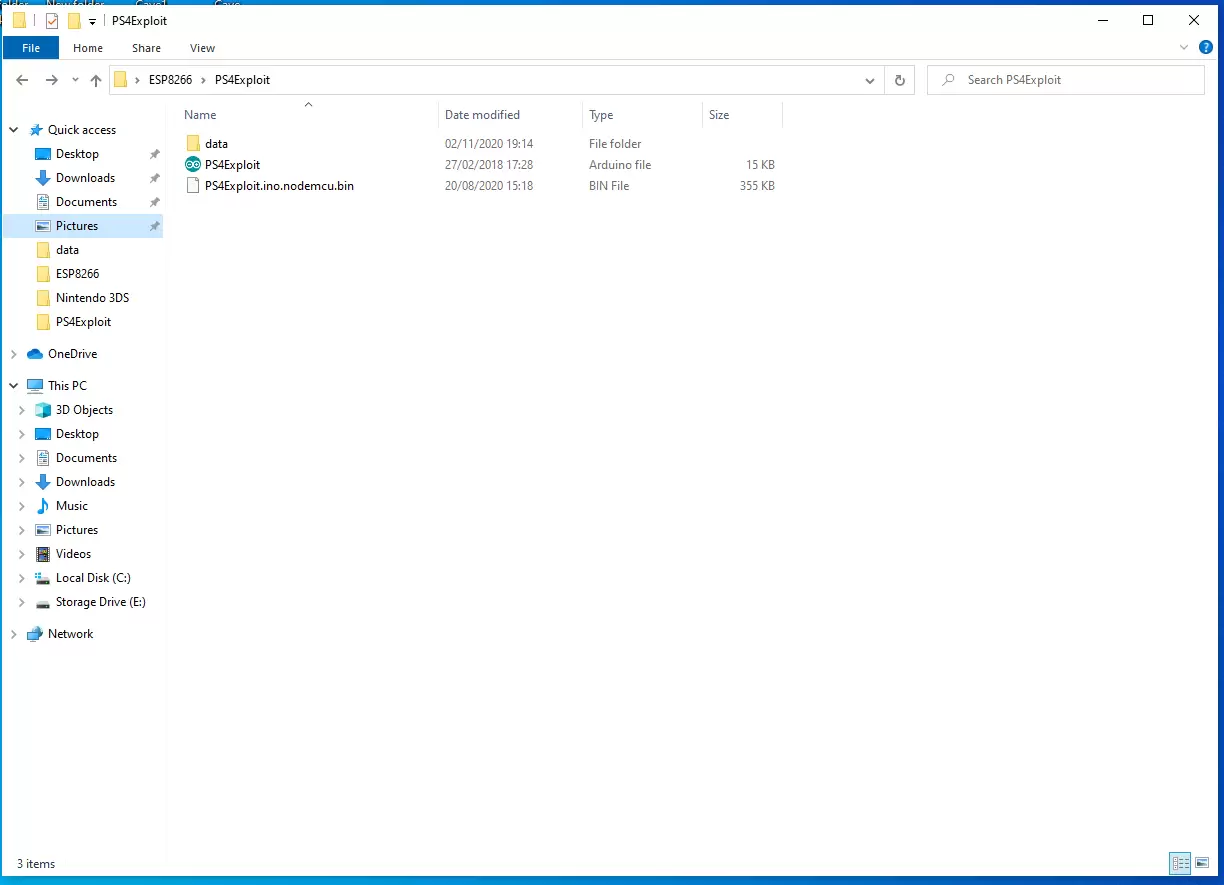Open the Videos folder
The image size is (1224, 885).
(x=73, y=554)
